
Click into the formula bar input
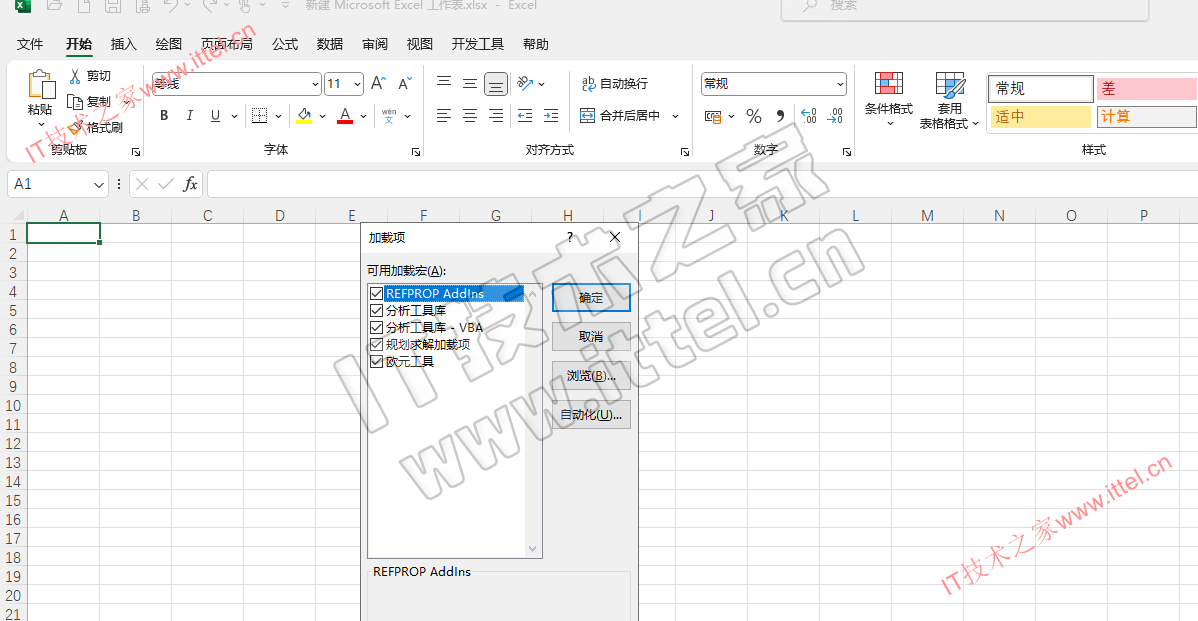point(702,184)
